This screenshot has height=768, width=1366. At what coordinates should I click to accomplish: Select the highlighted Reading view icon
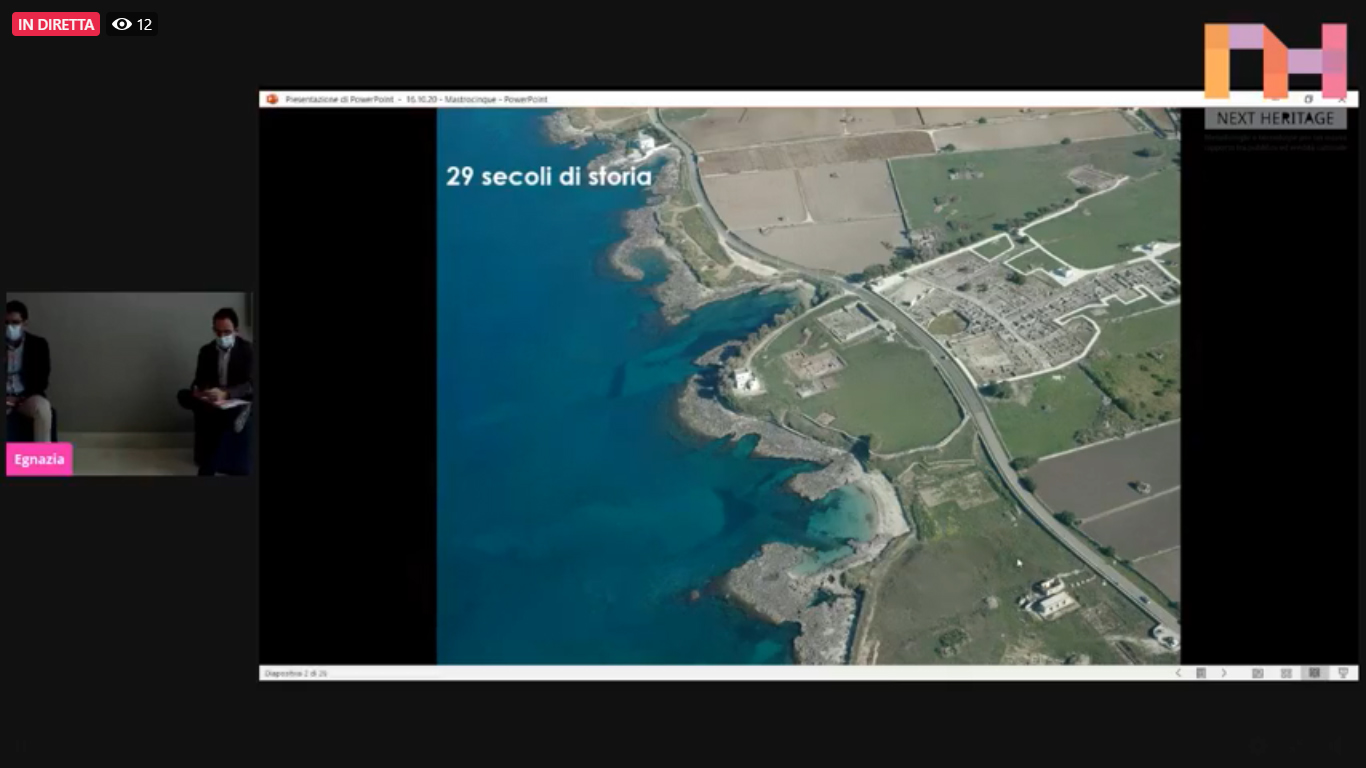click(x=1314, y=673)
